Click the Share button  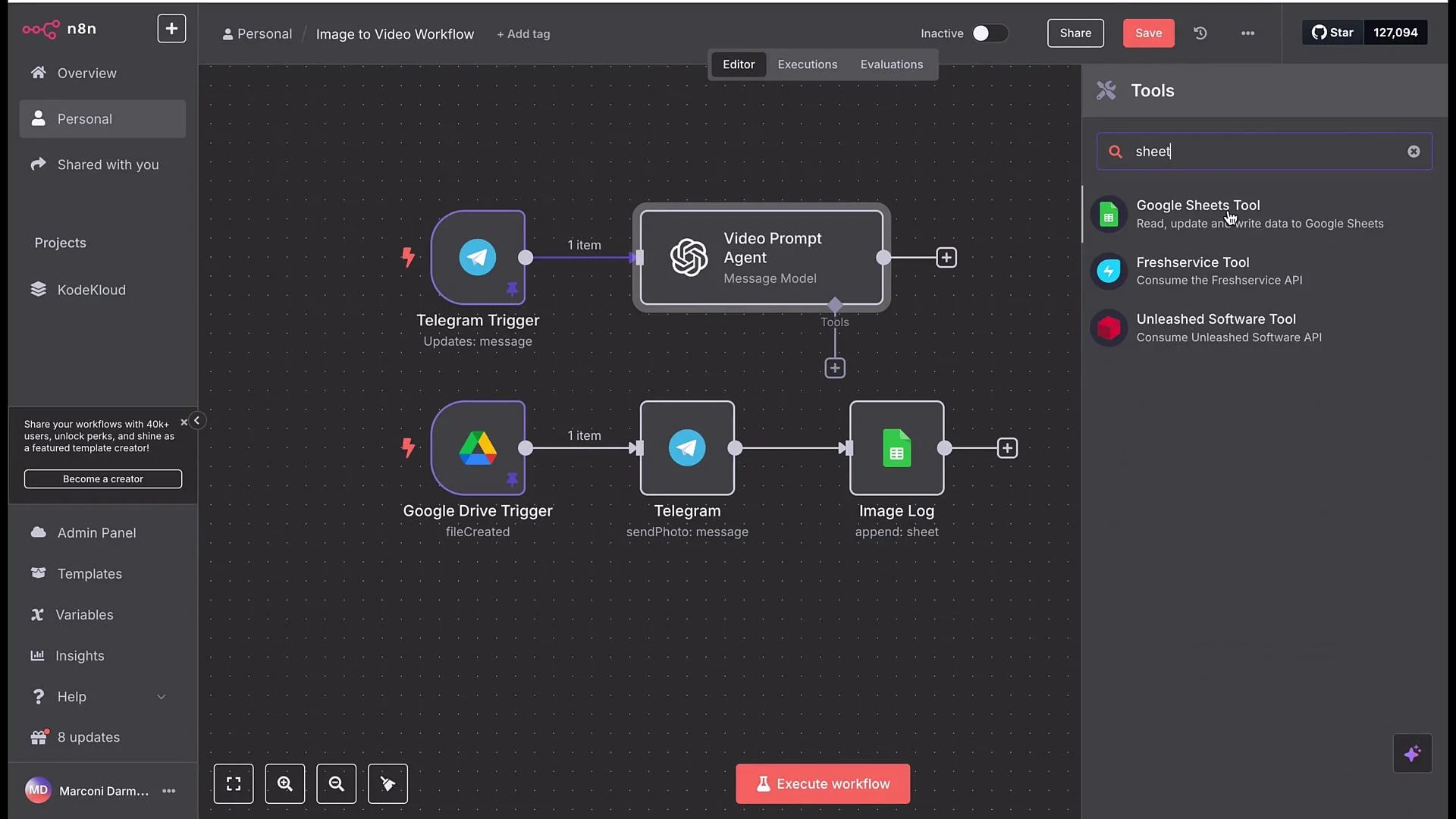pos(1075,33)
